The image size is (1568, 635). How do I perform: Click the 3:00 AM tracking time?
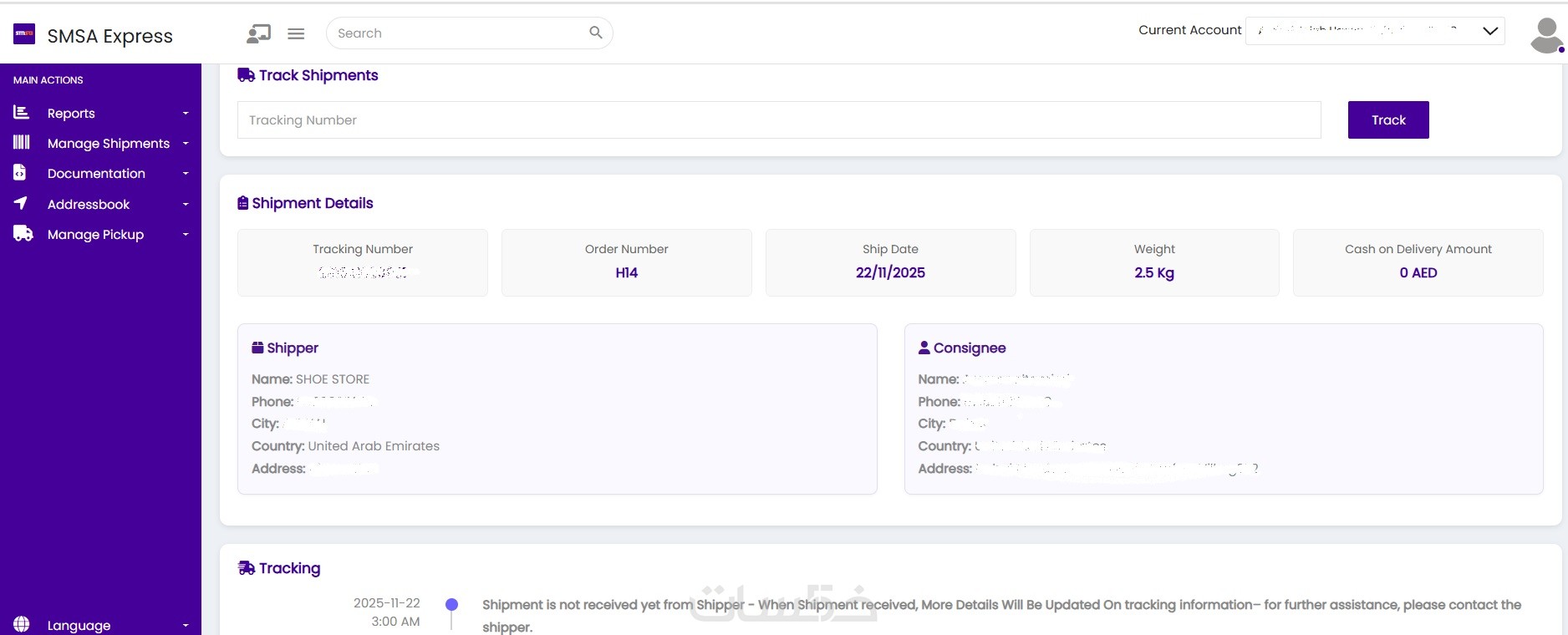click(x=396, y=622)
